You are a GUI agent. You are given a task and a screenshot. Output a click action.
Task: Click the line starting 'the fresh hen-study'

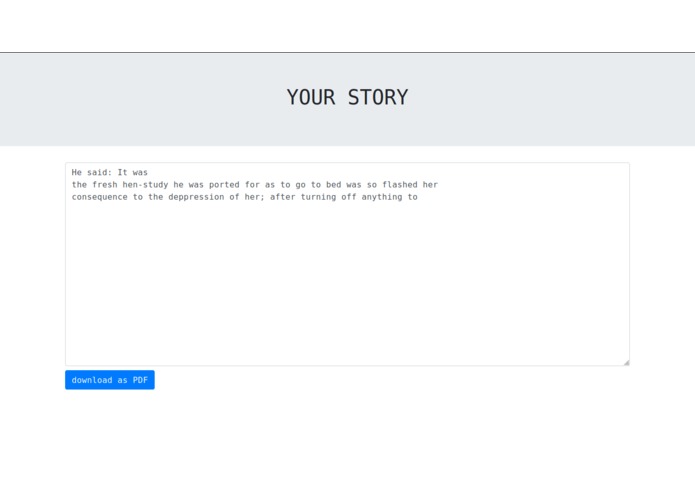pyautogui.click(x=254, y=185)
